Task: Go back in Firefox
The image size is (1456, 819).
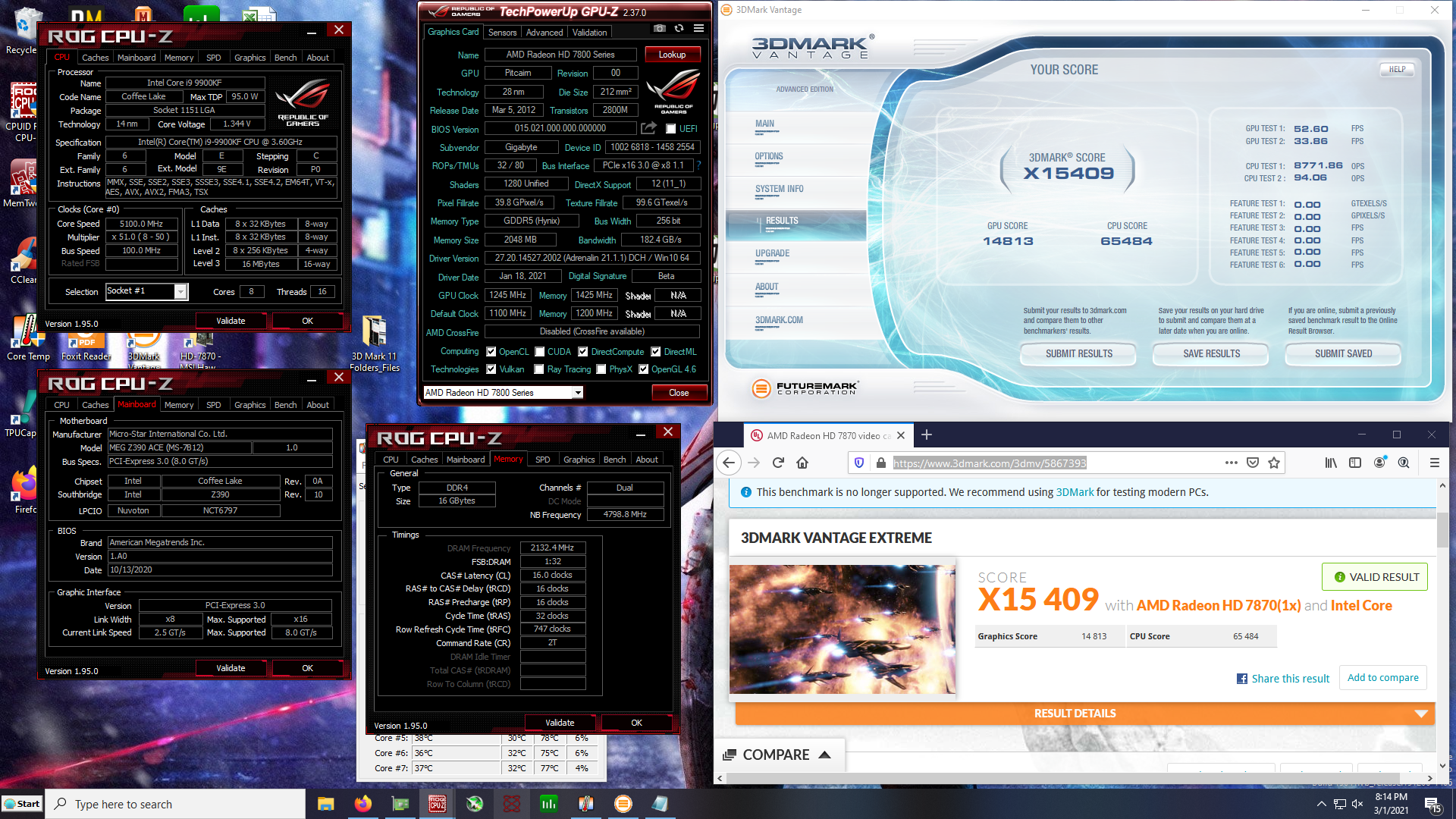Action: 729,463
